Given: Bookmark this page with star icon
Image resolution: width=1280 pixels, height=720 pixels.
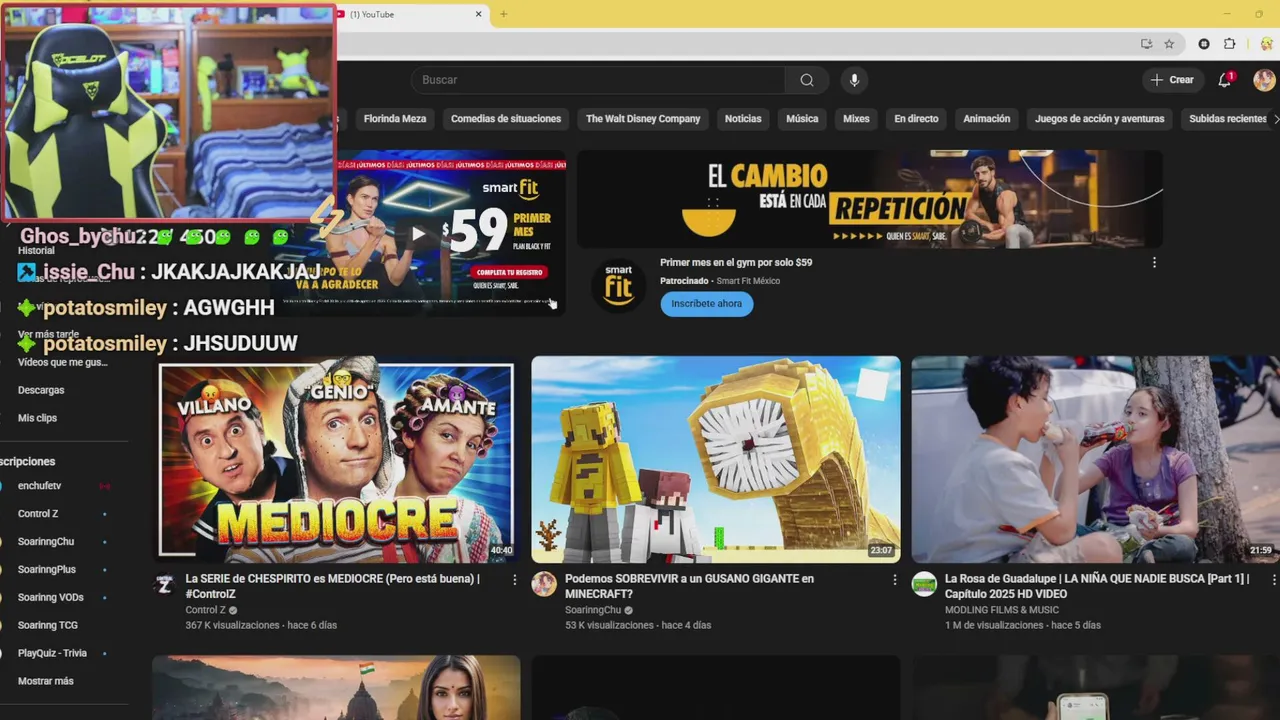Looking at the screenshot, I should click(x=1168, y=44).
